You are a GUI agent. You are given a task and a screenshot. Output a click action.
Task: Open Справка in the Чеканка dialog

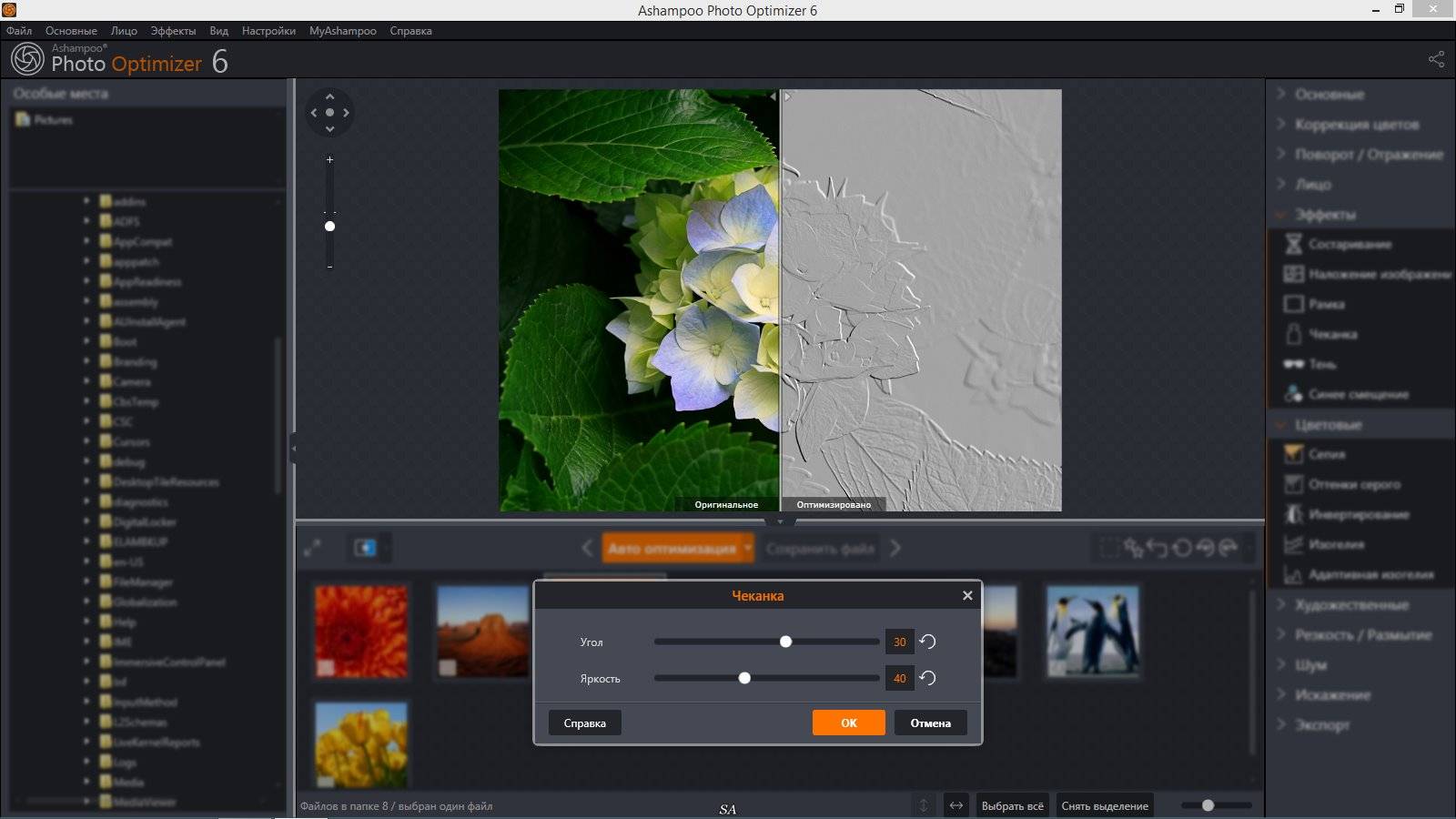pos(584,723)
